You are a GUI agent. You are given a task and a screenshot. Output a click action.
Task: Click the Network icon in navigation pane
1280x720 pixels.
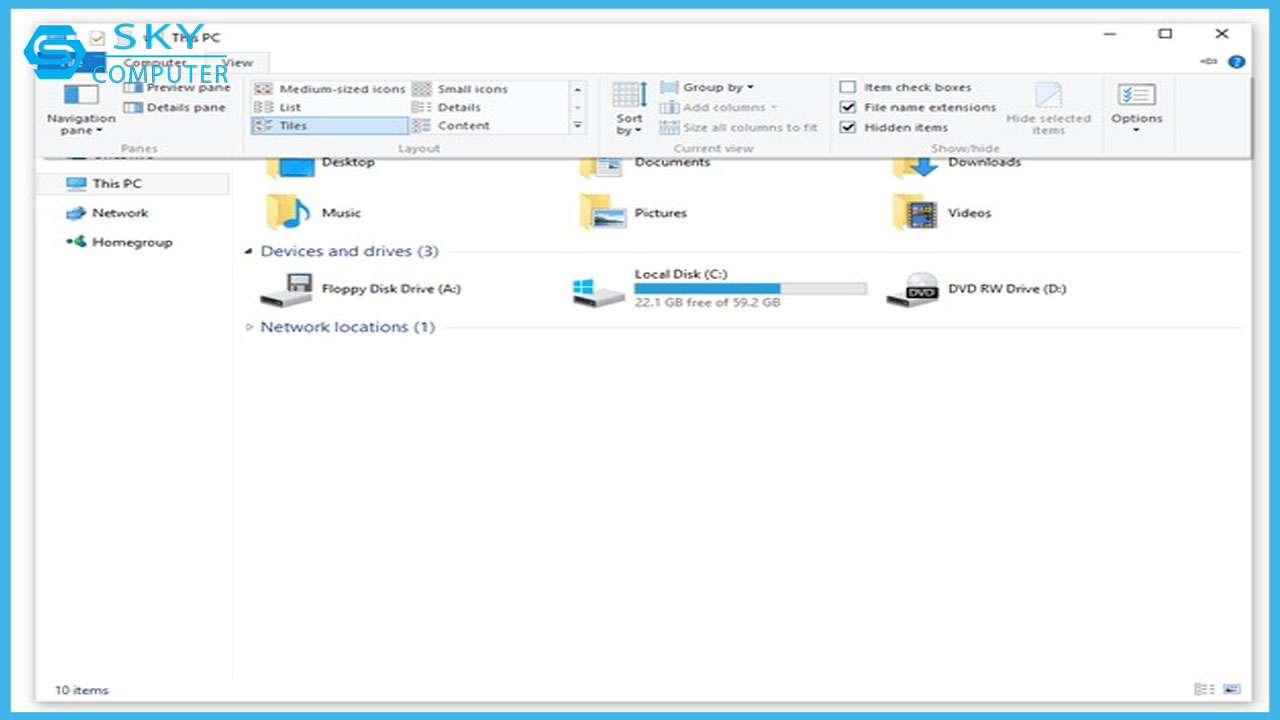[x=77, y=213]
